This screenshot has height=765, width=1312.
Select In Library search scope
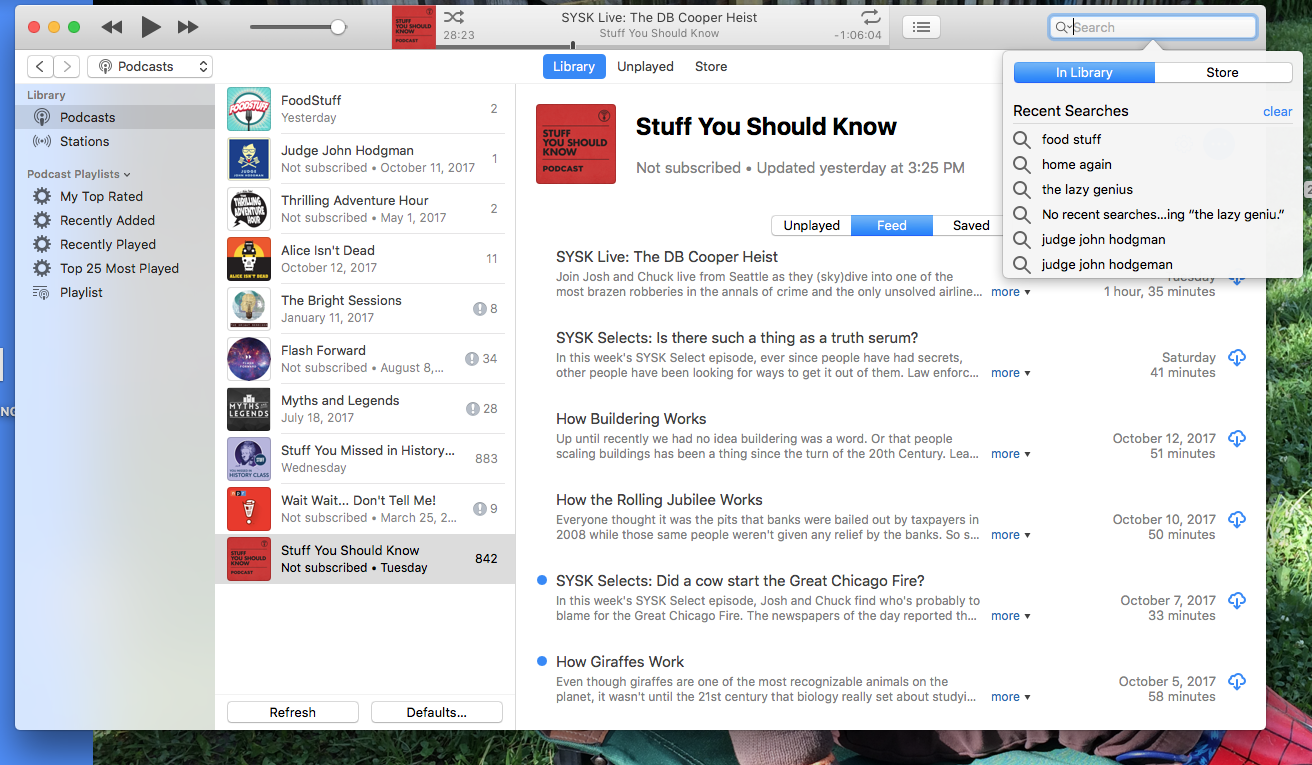(1084, 73)
